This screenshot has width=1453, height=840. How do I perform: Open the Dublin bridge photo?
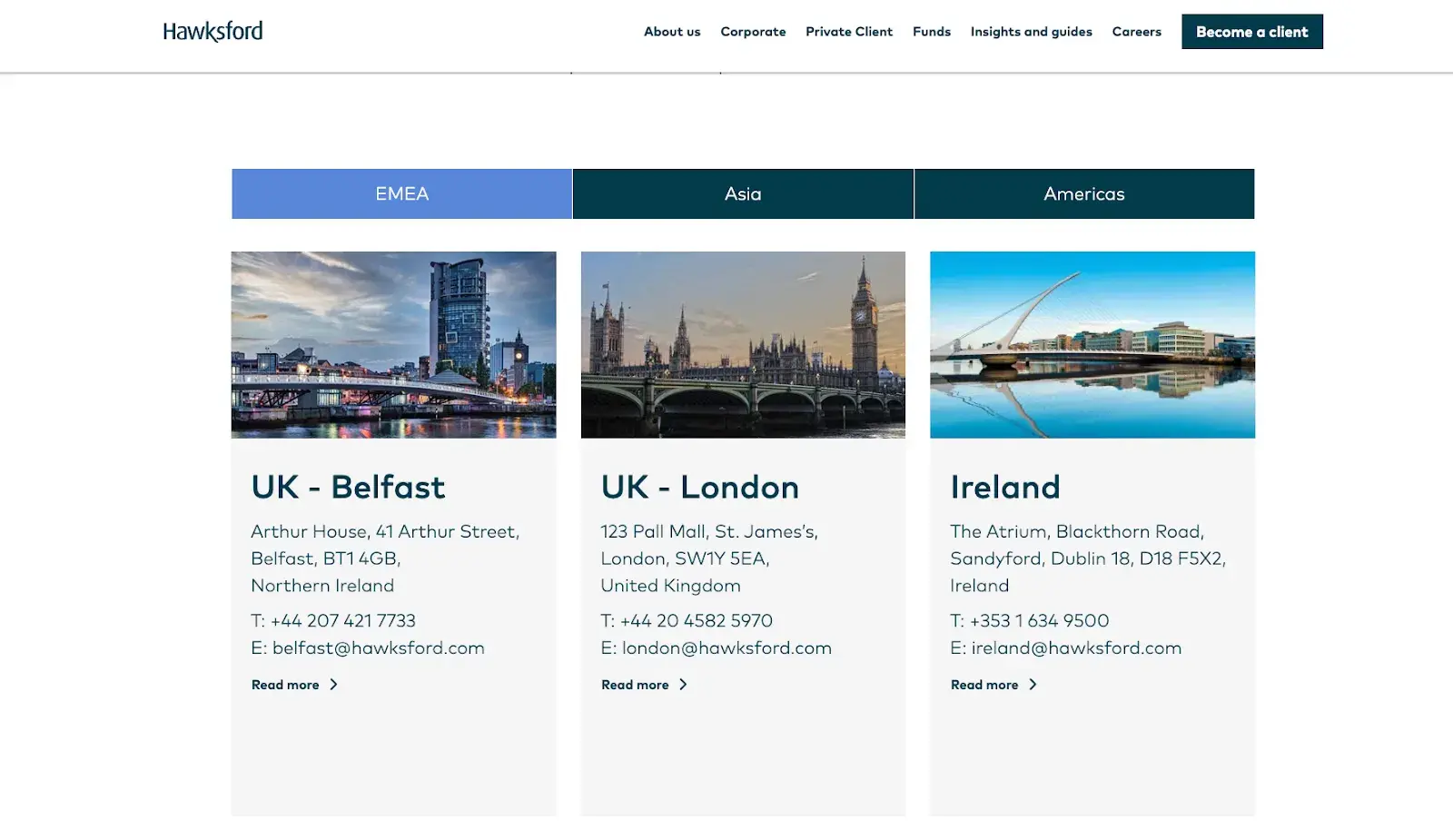pos(1092,345)
